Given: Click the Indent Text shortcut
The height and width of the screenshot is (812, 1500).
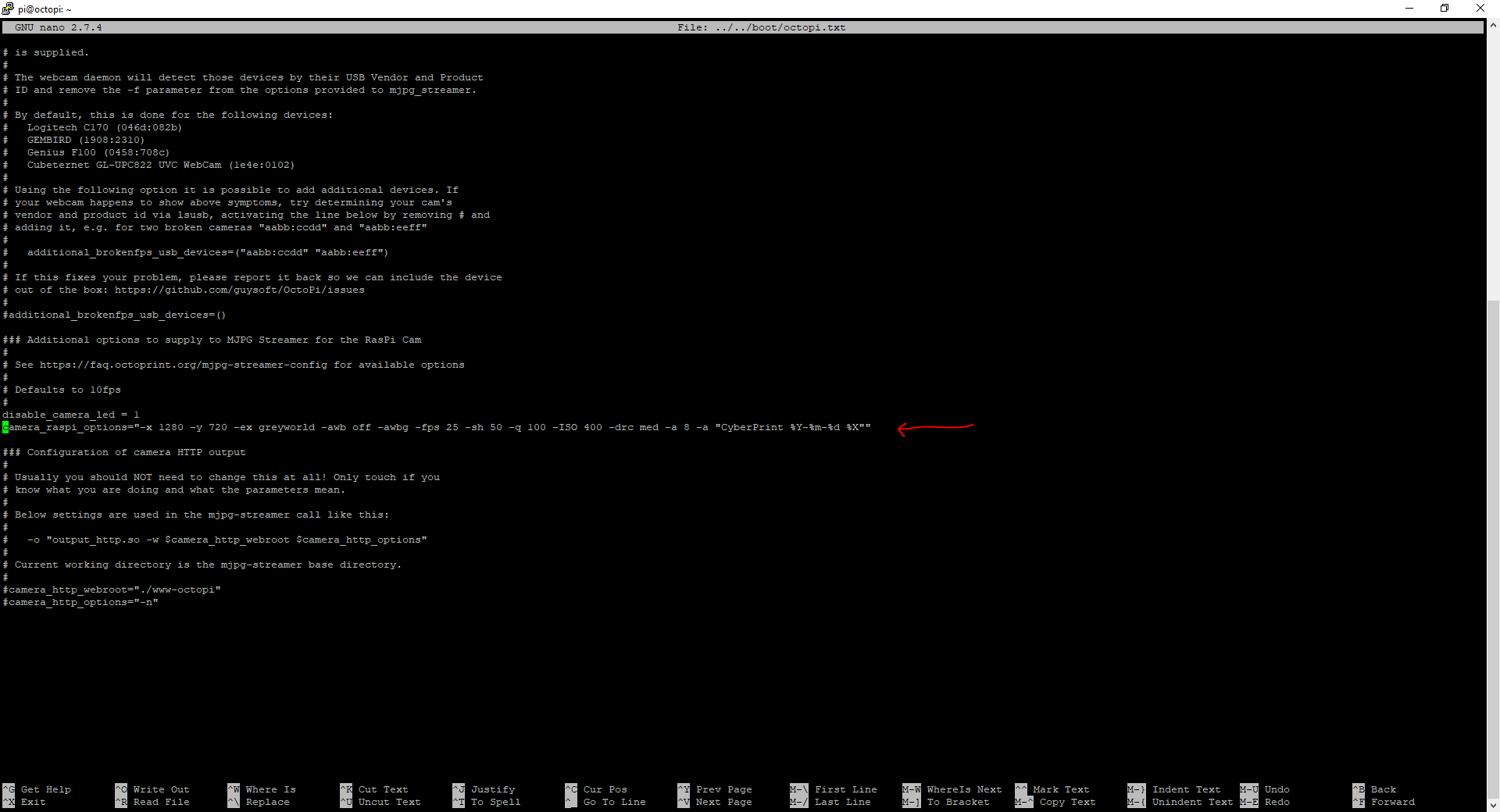Looking at the screenshot, I should point(1174,789).
